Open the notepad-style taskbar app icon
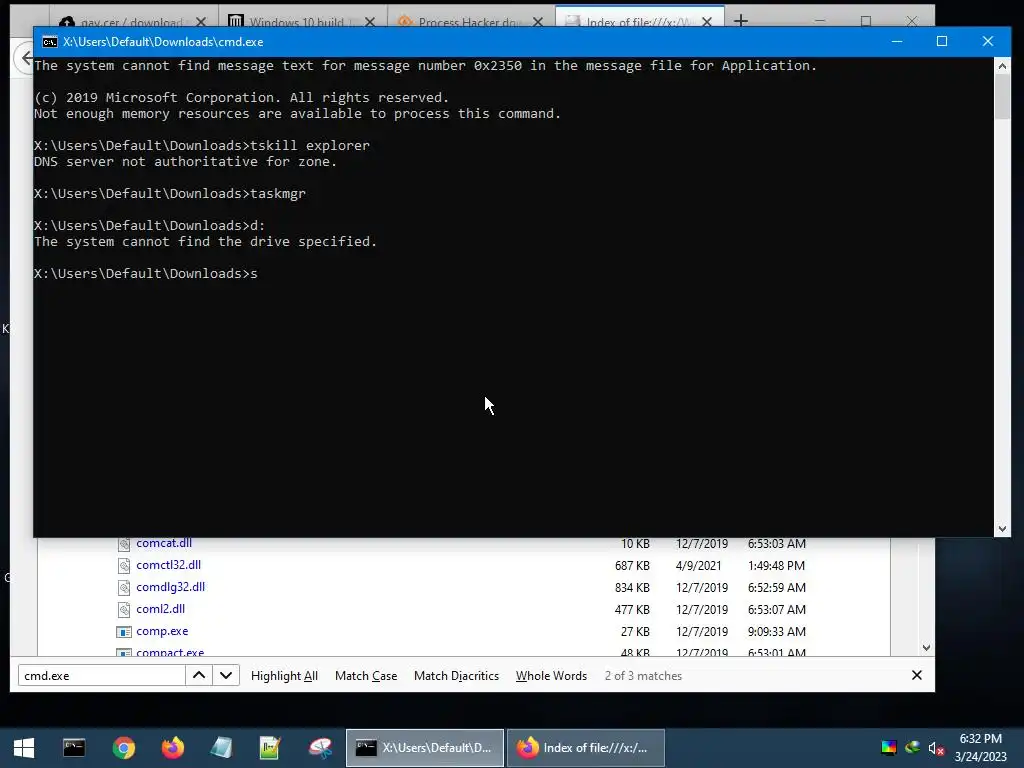 221,748
